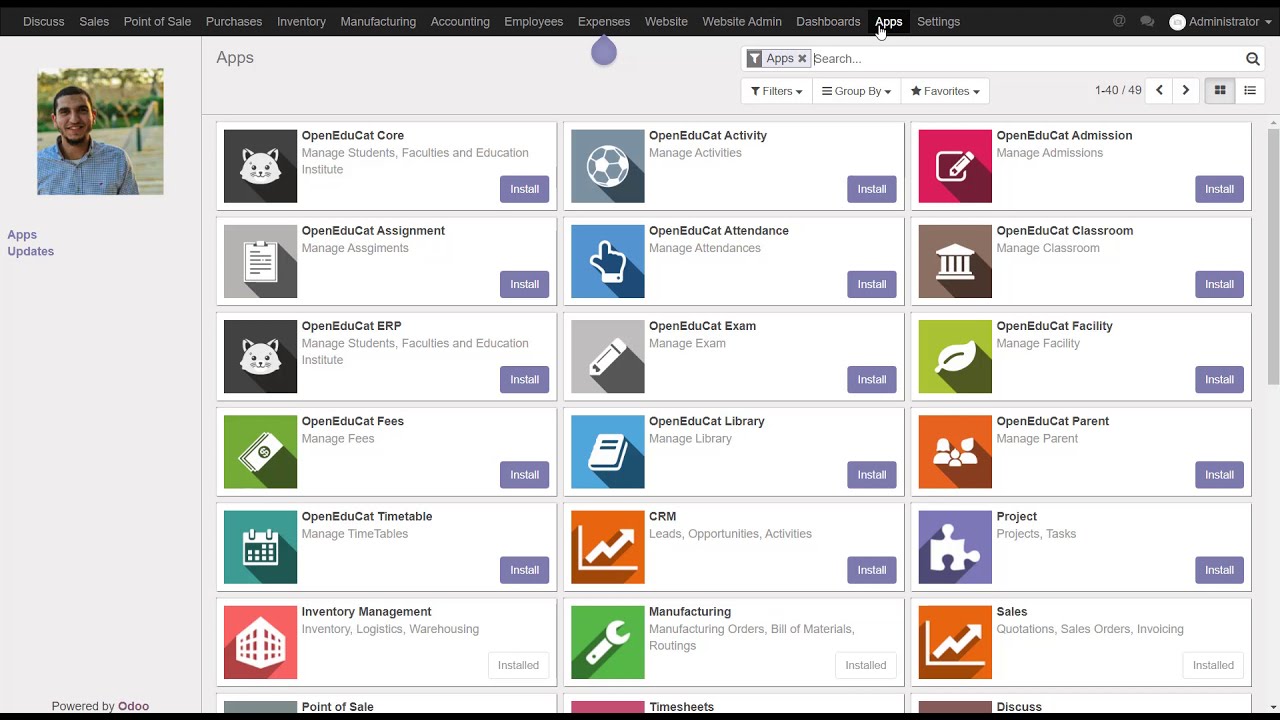The width and height of the screenshot is (1280, 720).
Task: Open the Accounting menu
Action: point(460,21)
